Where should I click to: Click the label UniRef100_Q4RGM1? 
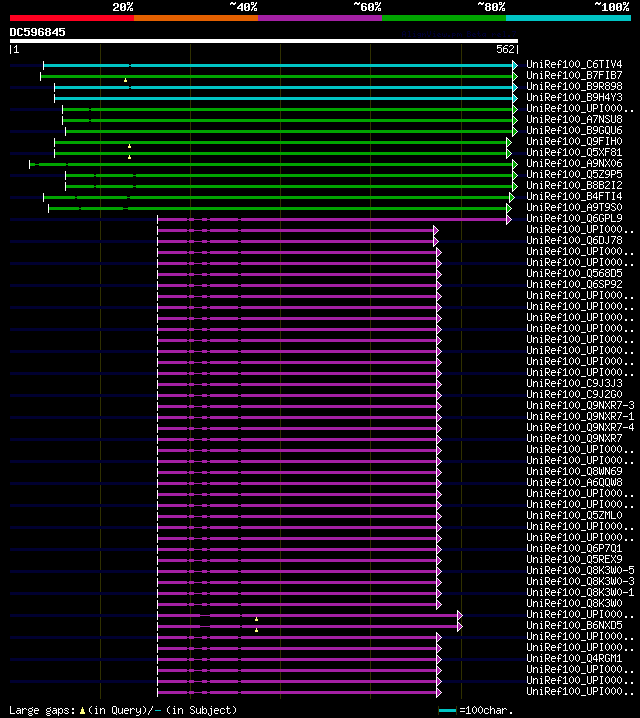pyautogui.click(x=574, y=658)
